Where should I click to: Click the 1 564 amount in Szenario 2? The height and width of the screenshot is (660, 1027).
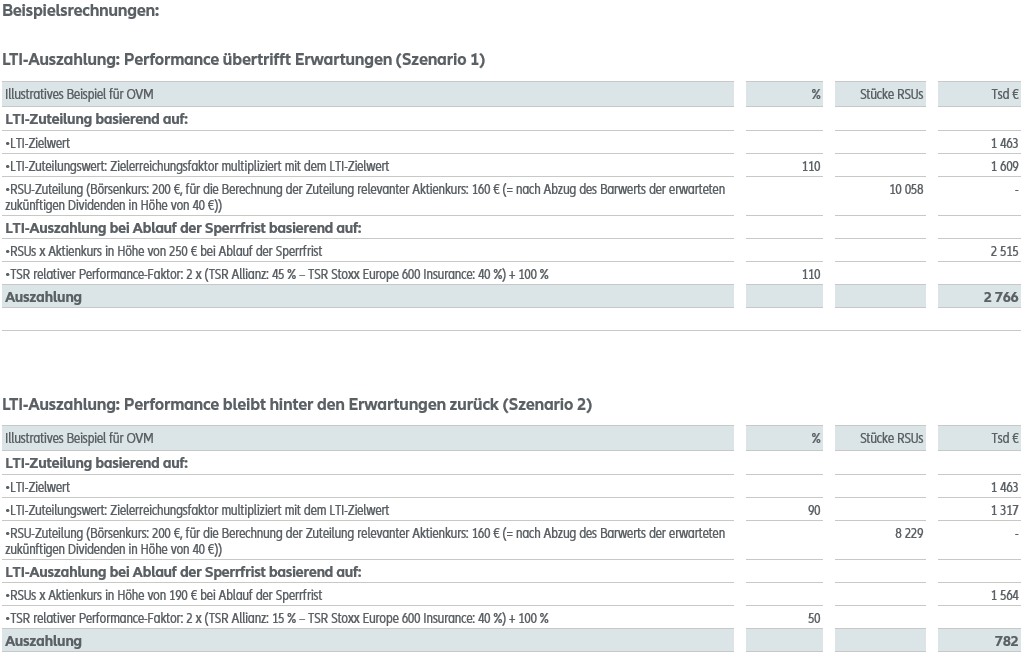tap(1004, 596)
